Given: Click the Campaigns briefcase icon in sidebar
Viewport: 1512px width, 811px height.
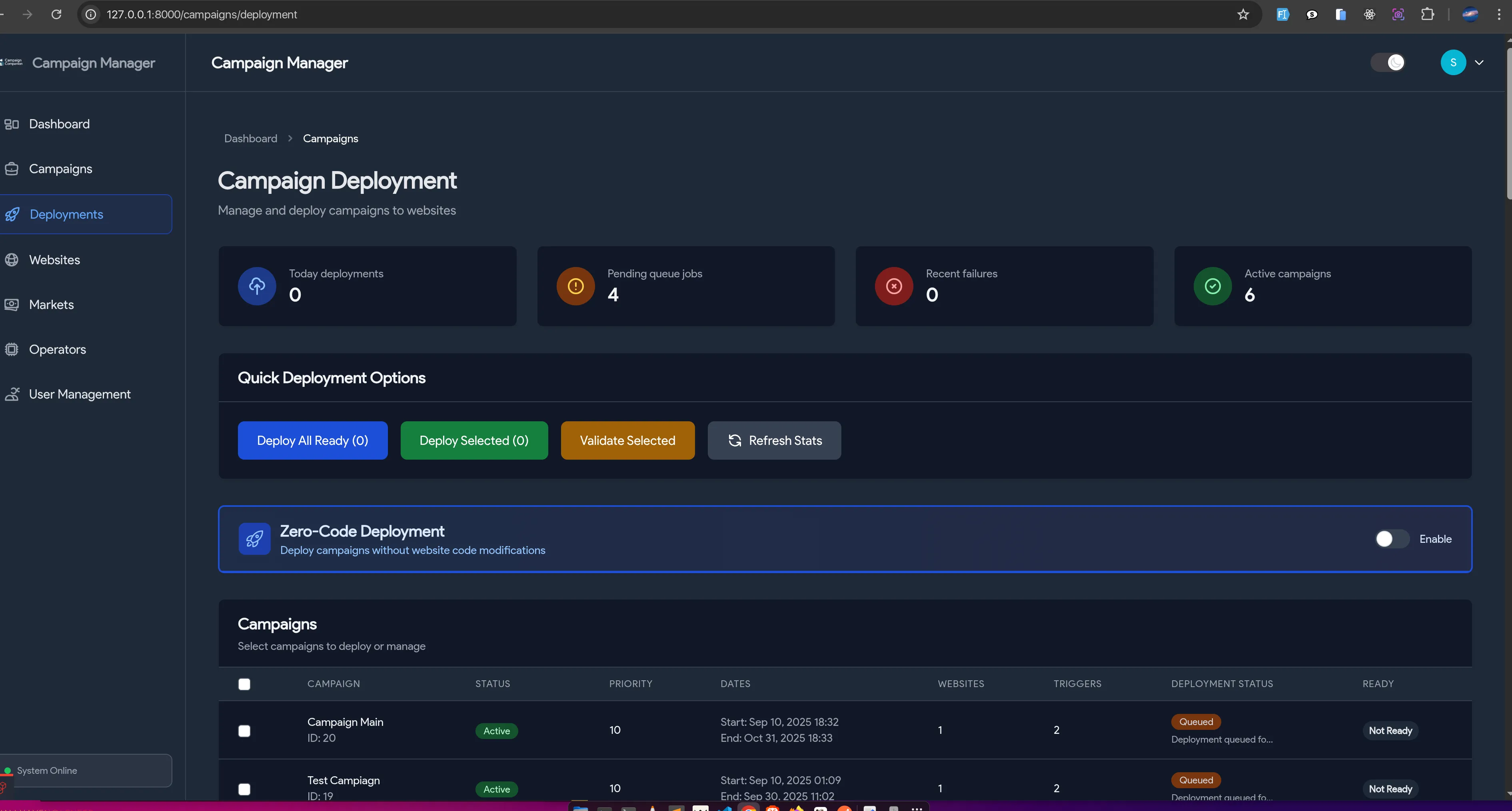Looking at the screenshot, I should point(12,169).
